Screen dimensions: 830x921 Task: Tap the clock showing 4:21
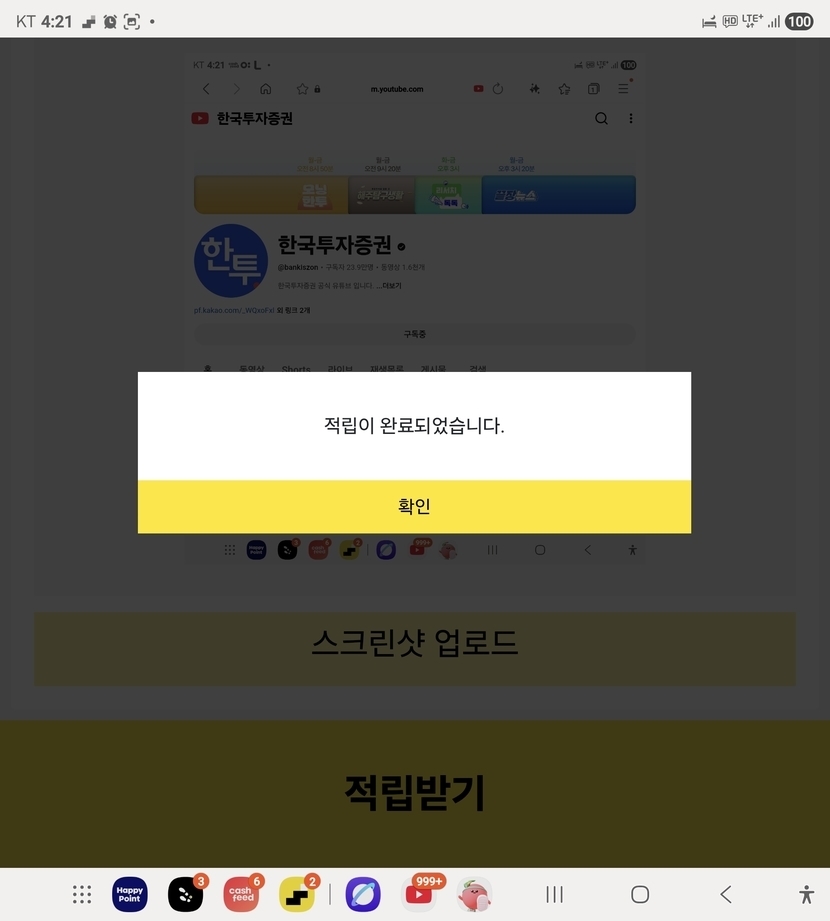[56, 22]
